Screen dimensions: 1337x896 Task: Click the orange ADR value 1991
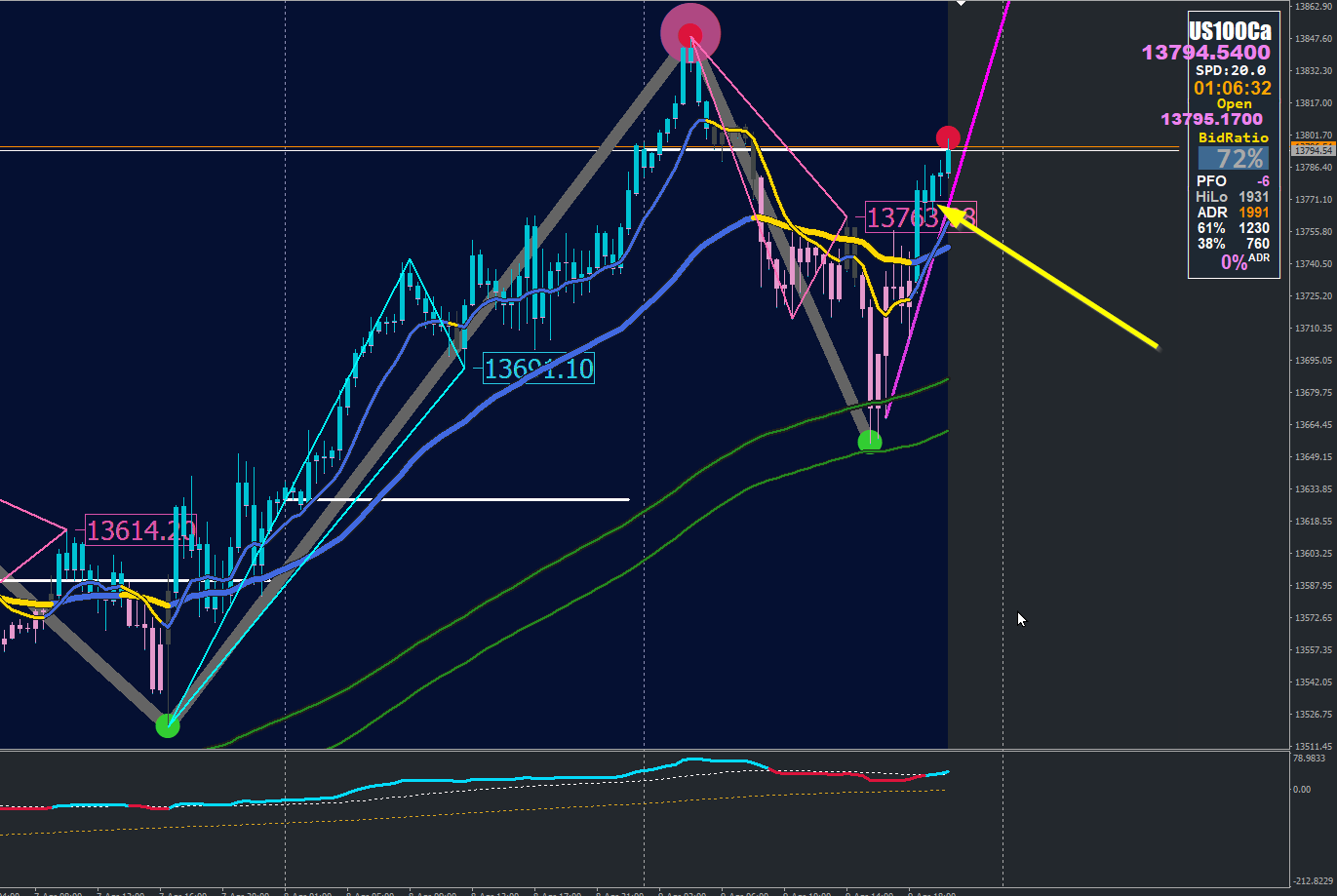[x=1254, y=212]
